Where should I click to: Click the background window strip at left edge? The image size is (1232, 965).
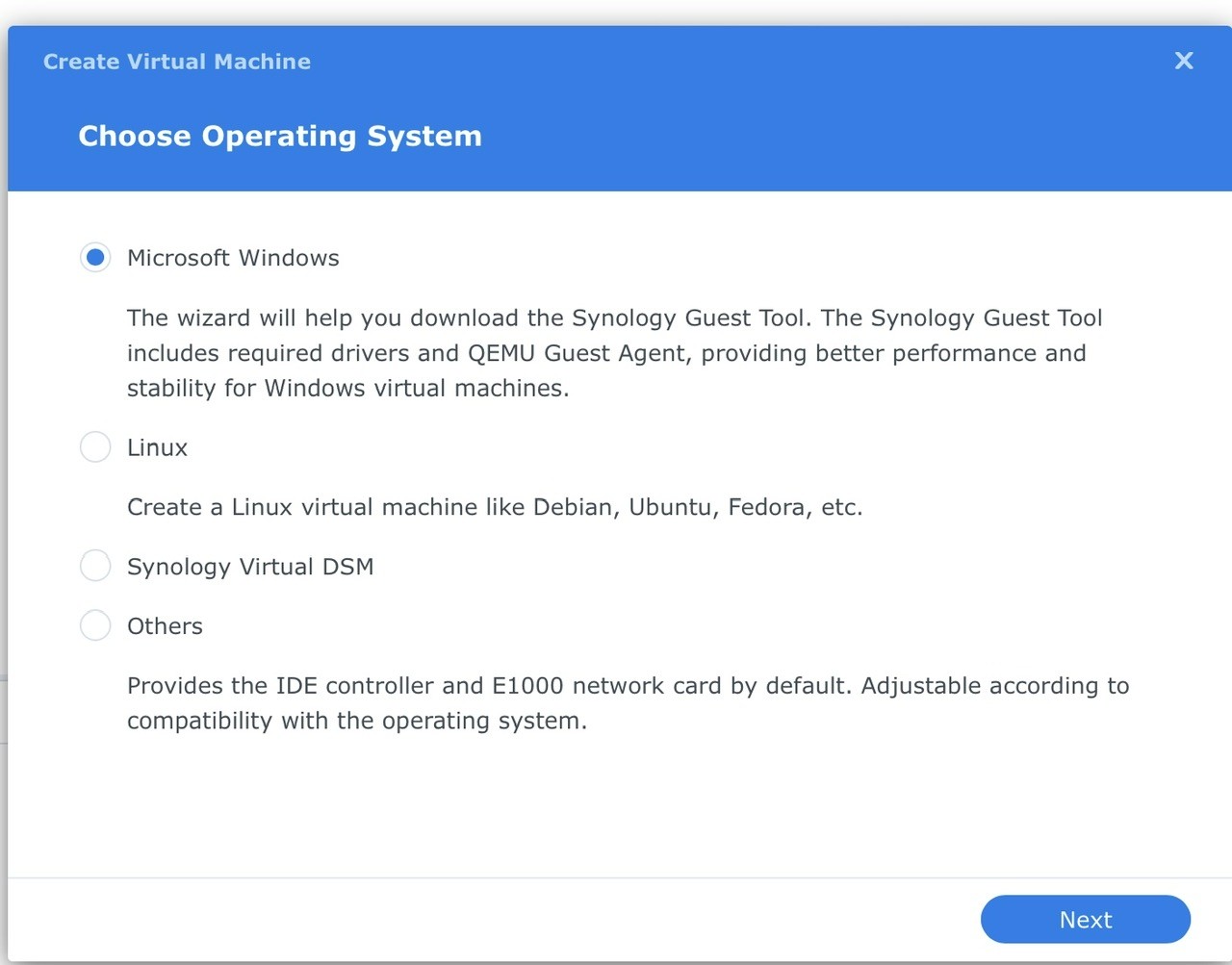[x=4, y=712]
